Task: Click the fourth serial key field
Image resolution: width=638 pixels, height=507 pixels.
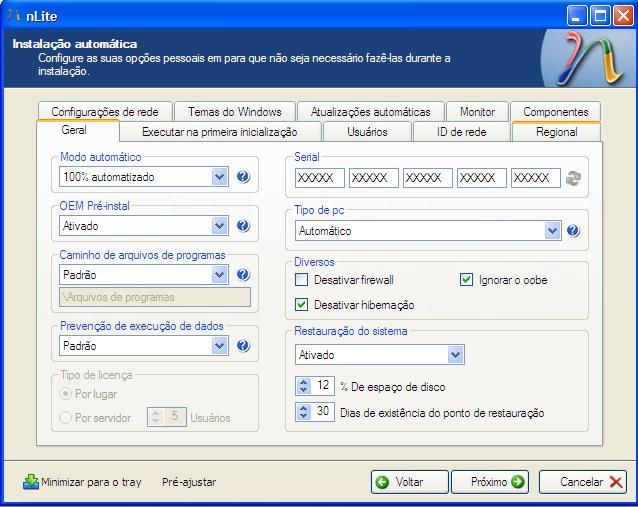Action: 482,178
